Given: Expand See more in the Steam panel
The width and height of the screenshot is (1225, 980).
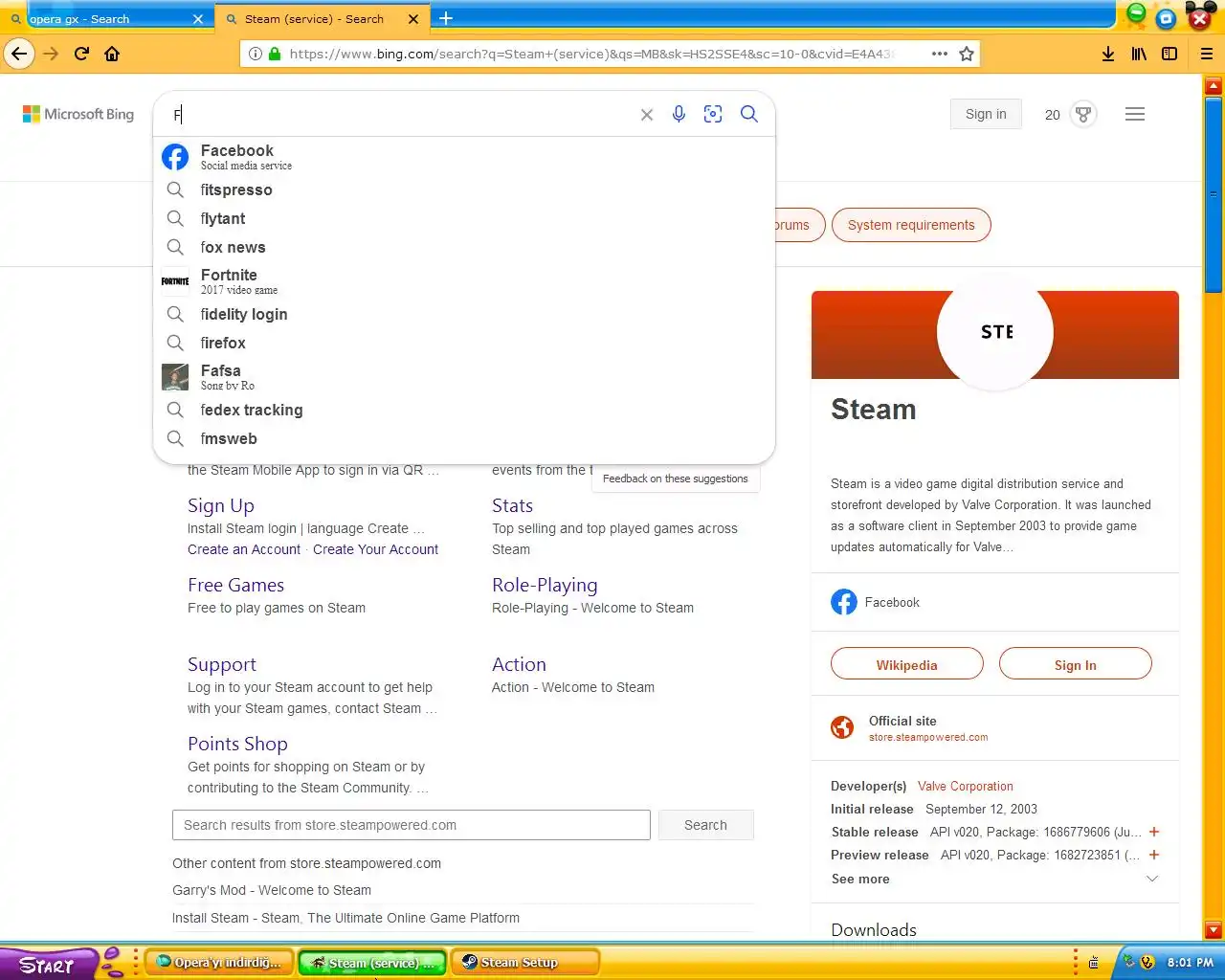Looking at the screenshot, I should pyautogui.click(x=994, y=879).
